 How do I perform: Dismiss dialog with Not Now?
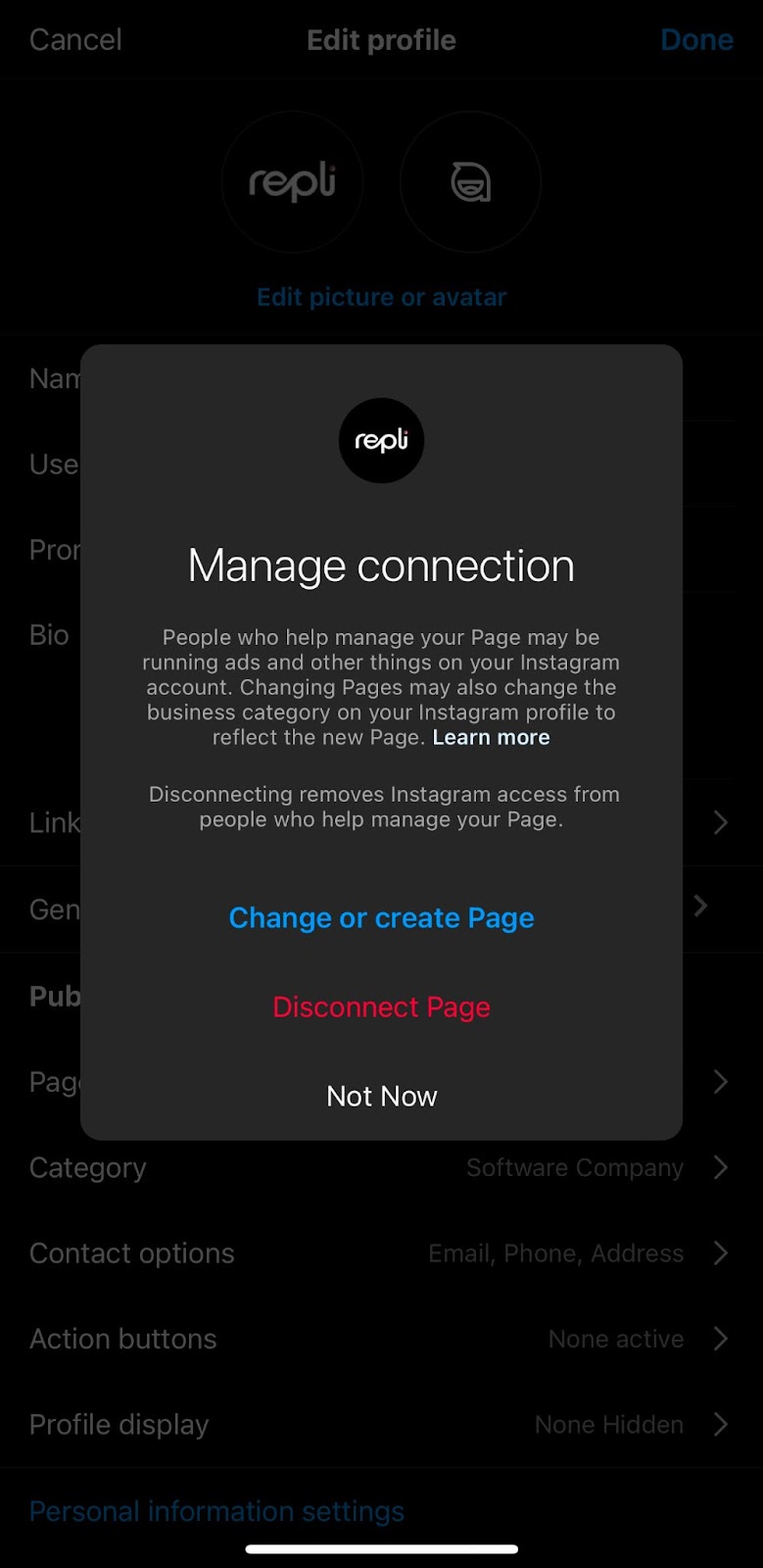381,1096
